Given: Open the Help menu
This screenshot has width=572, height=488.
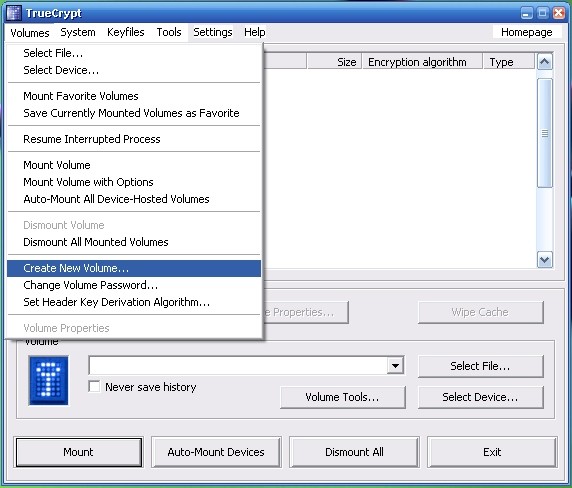Looking at the screenshot, I should [255, 32].
